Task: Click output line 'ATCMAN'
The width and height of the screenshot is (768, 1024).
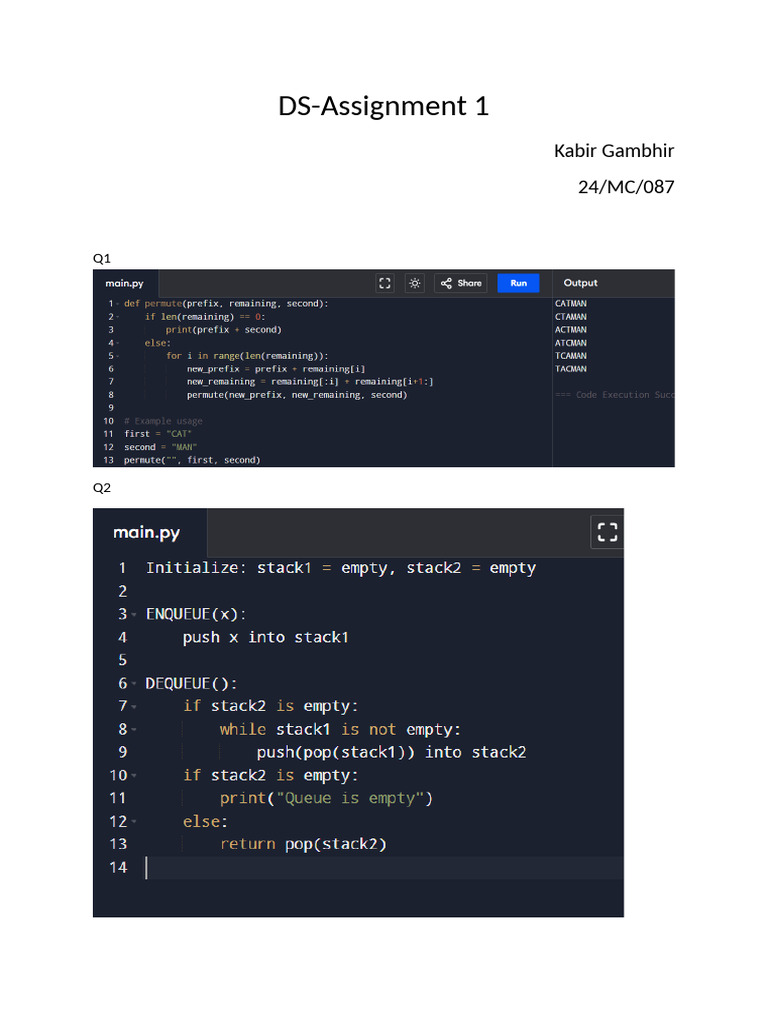Action: [571, 343]
